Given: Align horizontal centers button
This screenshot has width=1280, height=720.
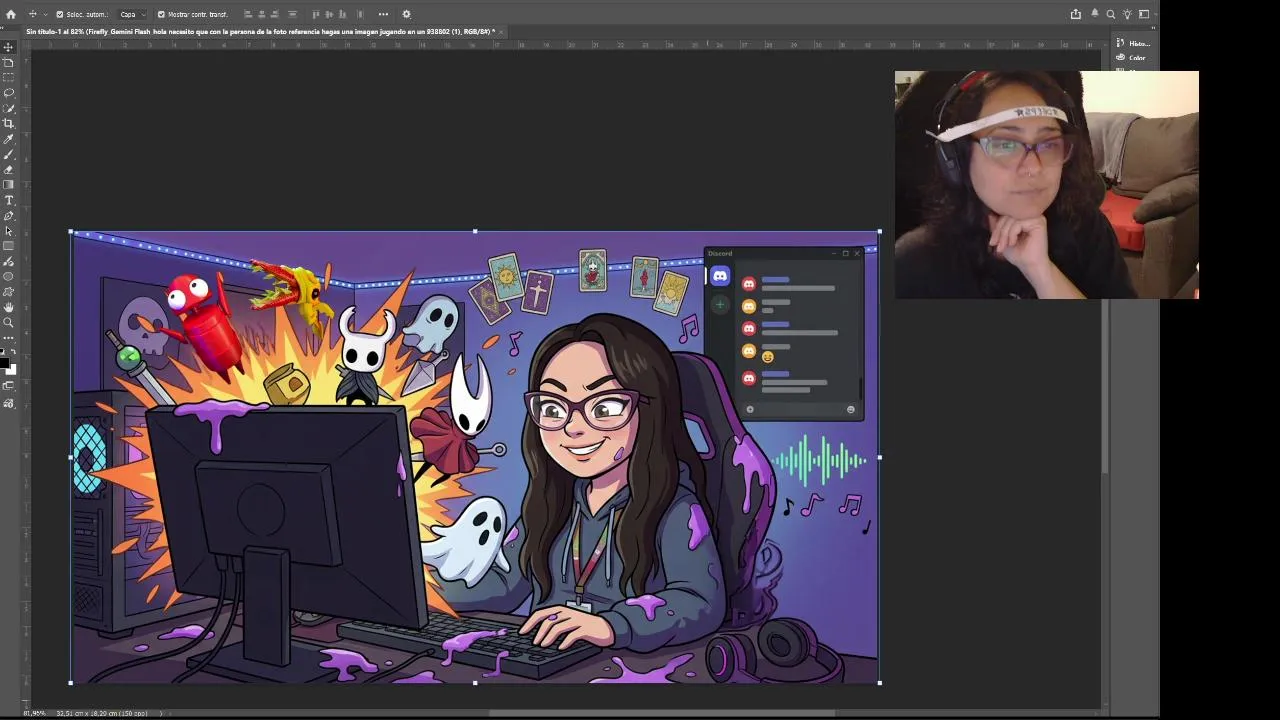Looking at the screenshot, I should point(262,14).
